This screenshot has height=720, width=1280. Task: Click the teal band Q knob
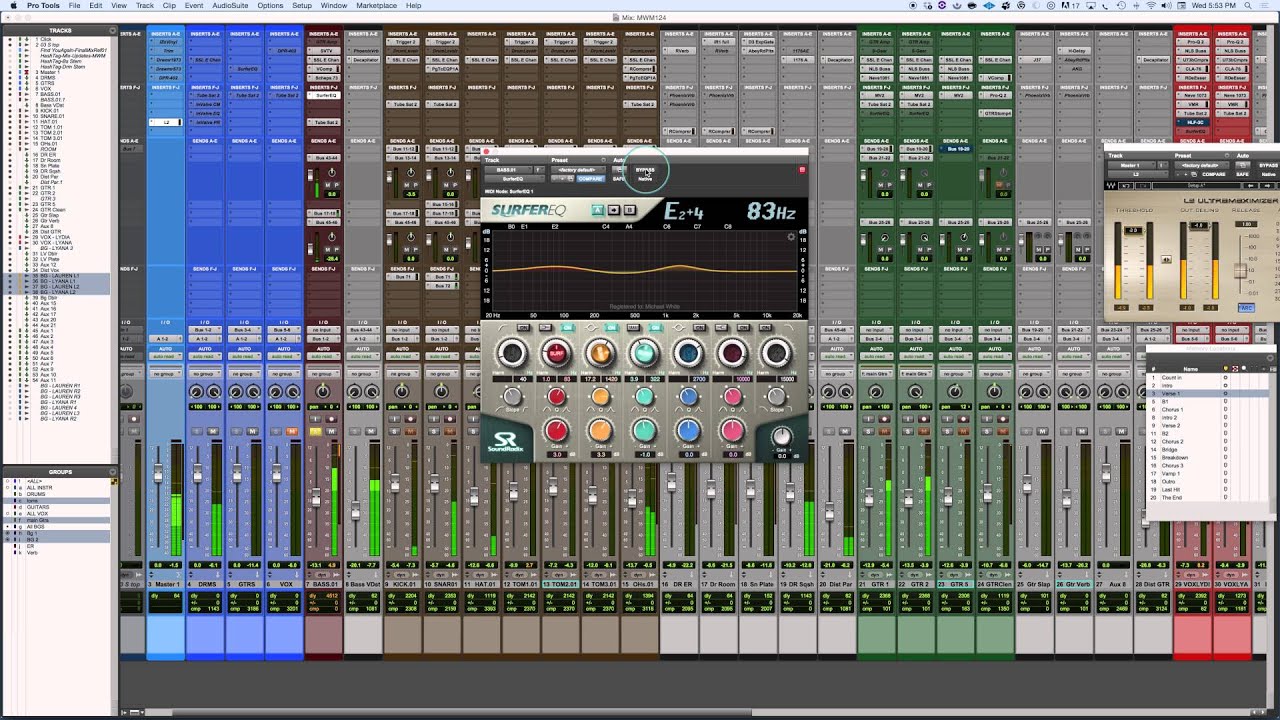click(x=644, y=398)
